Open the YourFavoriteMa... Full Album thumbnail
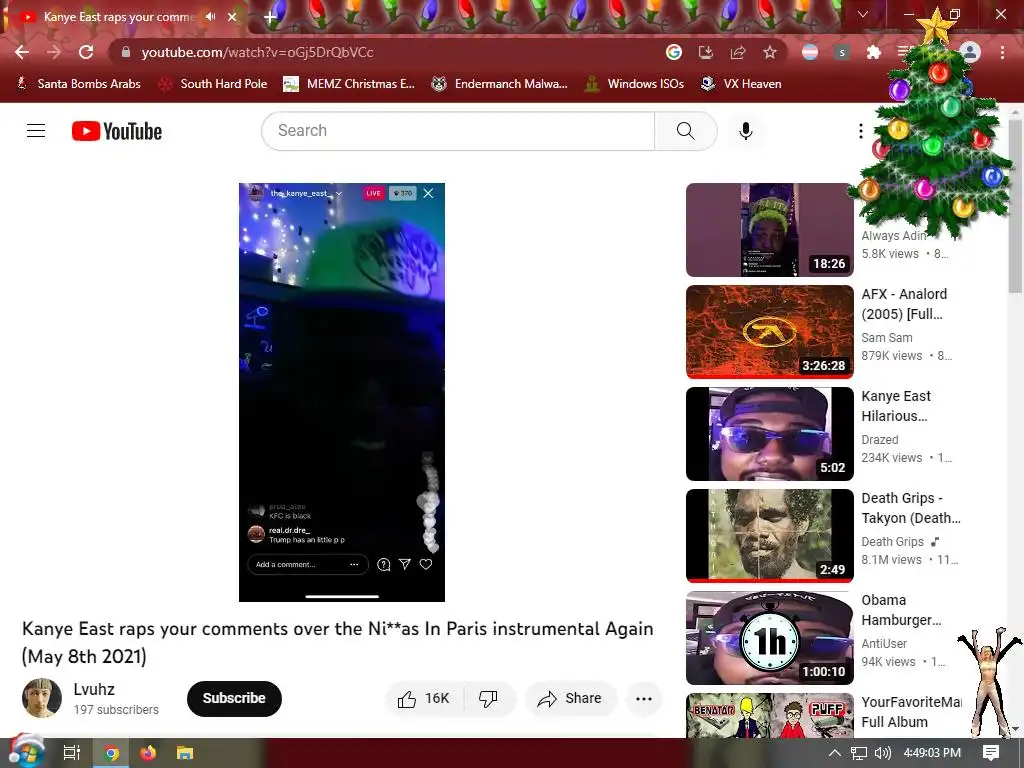The height and width of the screenshot is (768, 1024). pos(769,715)
